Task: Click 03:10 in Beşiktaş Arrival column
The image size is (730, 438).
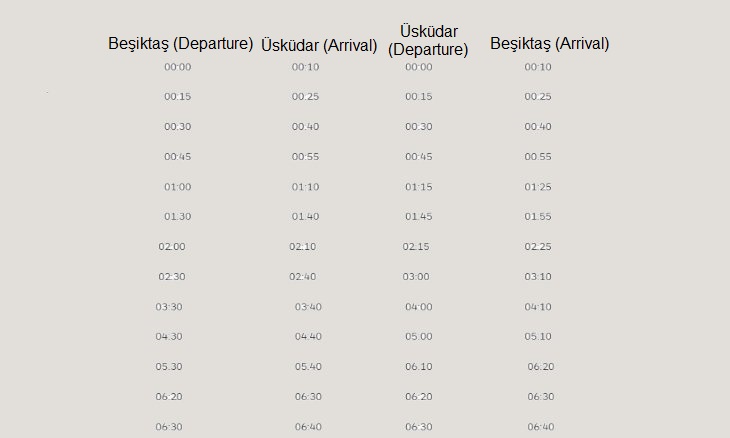Action: click(x=538, y=277)
